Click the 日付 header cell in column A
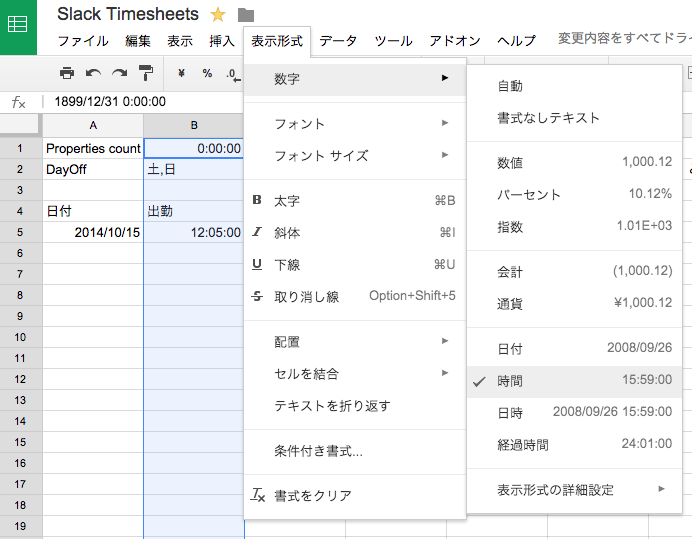This screenshot has width=692, height=539. point(93,211)
